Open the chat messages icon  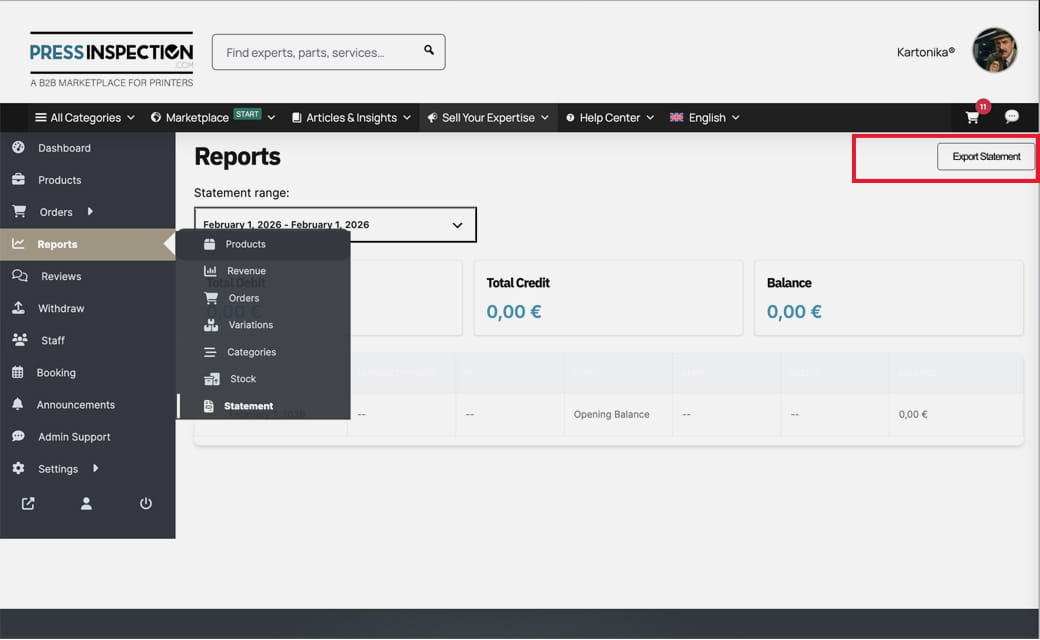[1012, 117]
